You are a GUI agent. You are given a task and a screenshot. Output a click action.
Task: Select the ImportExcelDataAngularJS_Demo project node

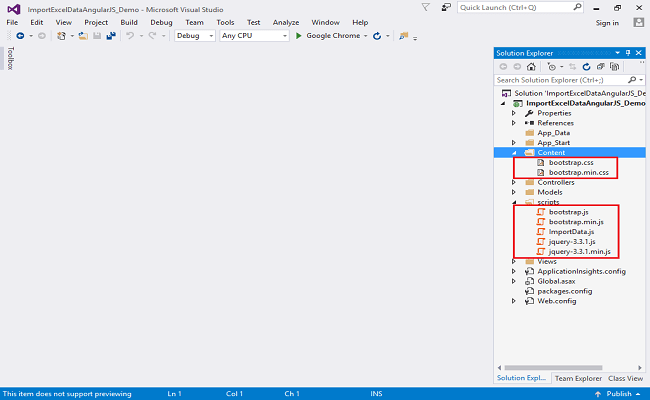click(585, 103)
